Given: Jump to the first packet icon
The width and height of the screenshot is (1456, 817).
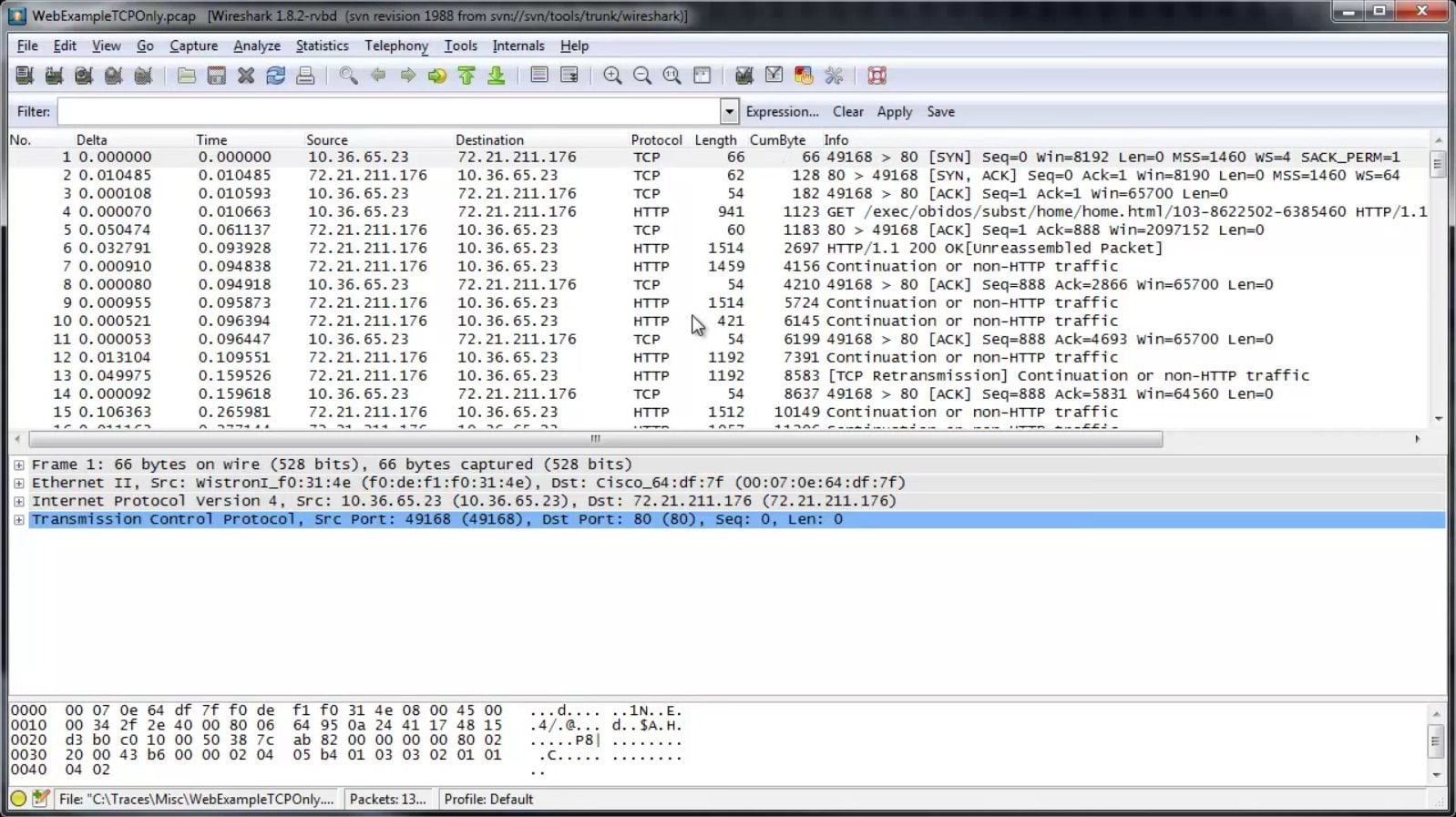Looking at the screenshot, I should coord(467,76).
